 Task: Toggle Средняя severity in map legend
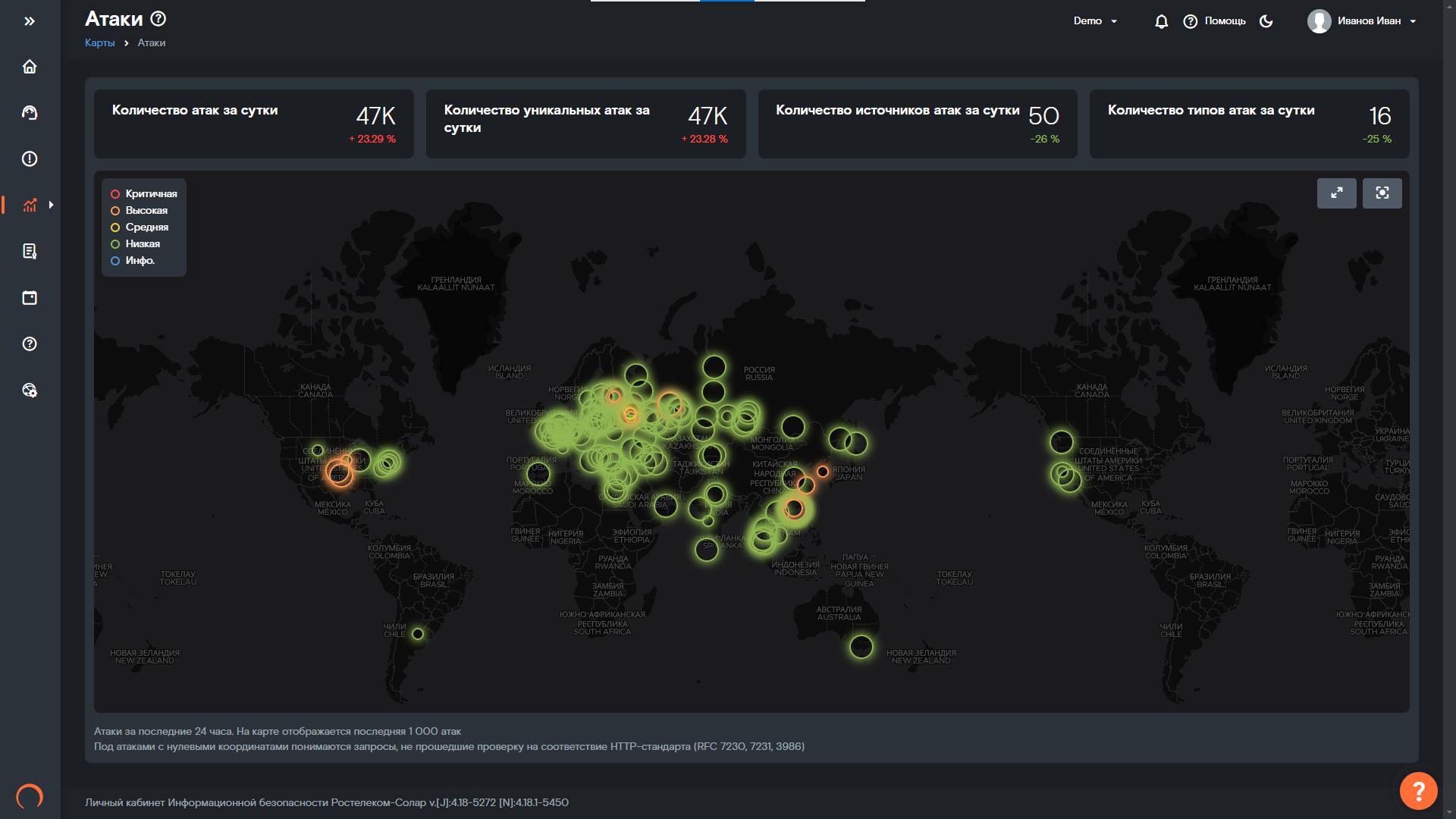coord(140,227)
